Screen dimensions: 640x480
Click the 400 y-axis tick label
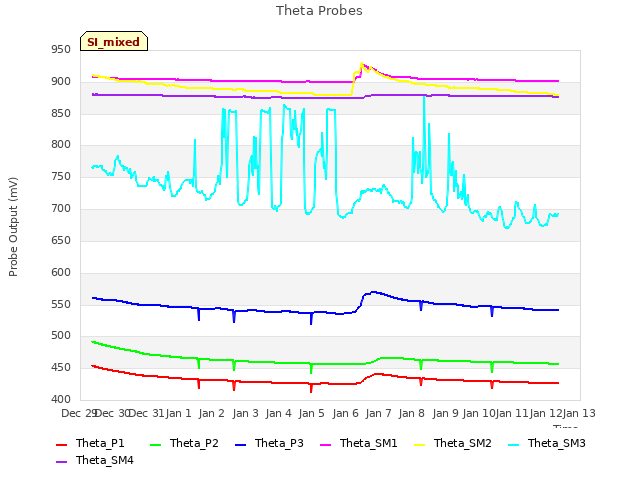[61, 399]
